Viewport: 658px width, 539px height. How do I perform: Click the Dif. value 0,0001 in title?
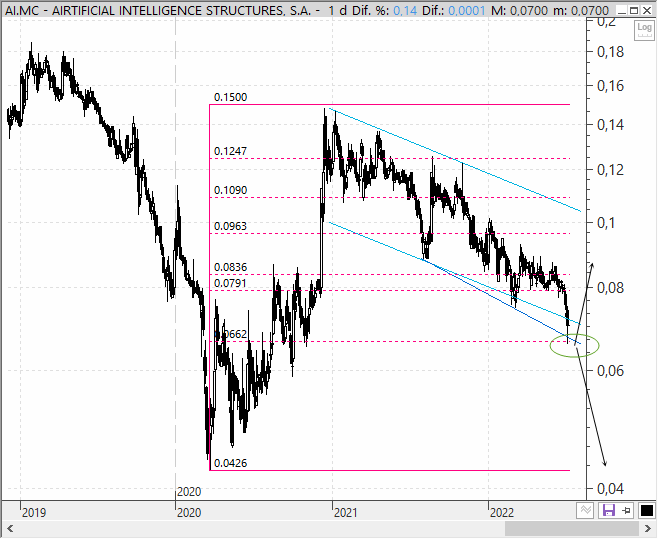coord(467,10)
